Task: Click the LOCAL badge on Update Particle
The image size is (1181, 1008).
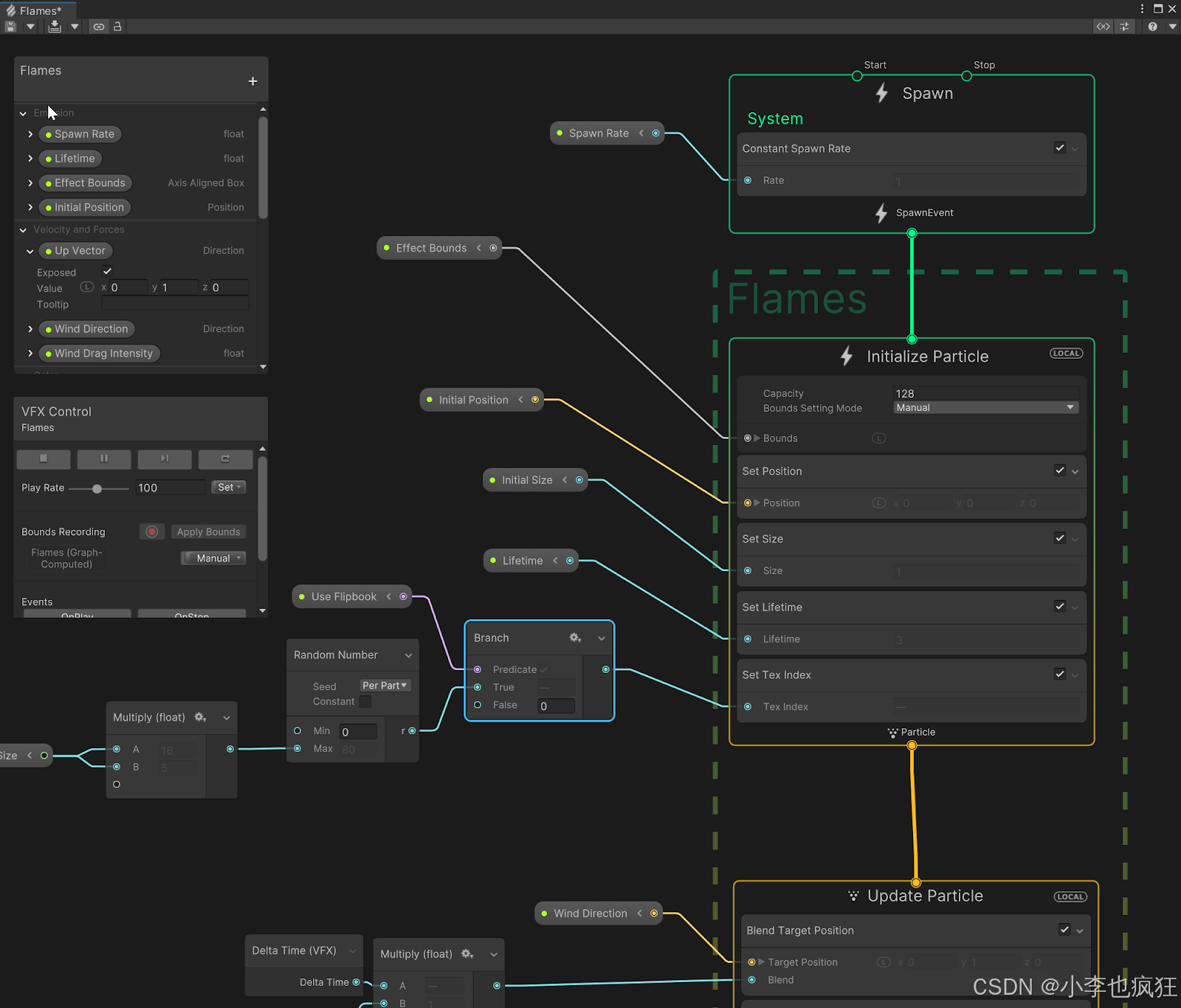Action: [x=1070, y=897]
